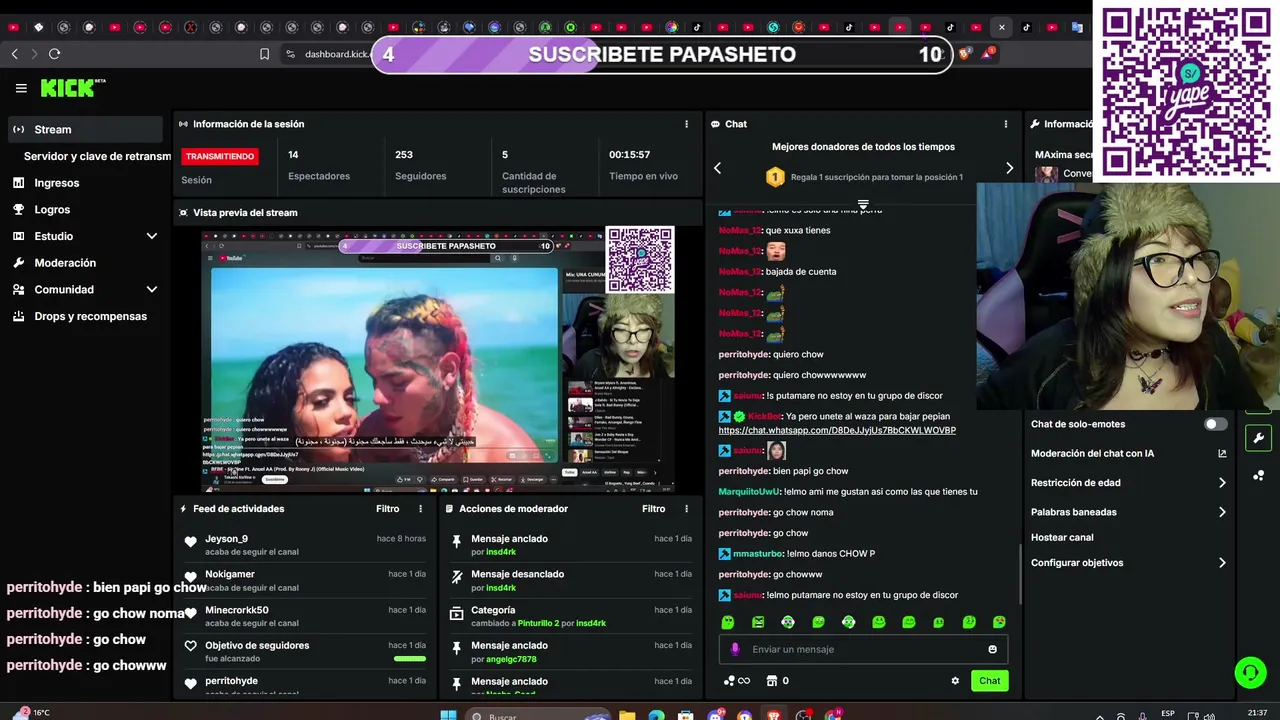This screenshot has width=1280, height=720.
Task: Show previous top donor with left arrow
Action: pos(717,168)
